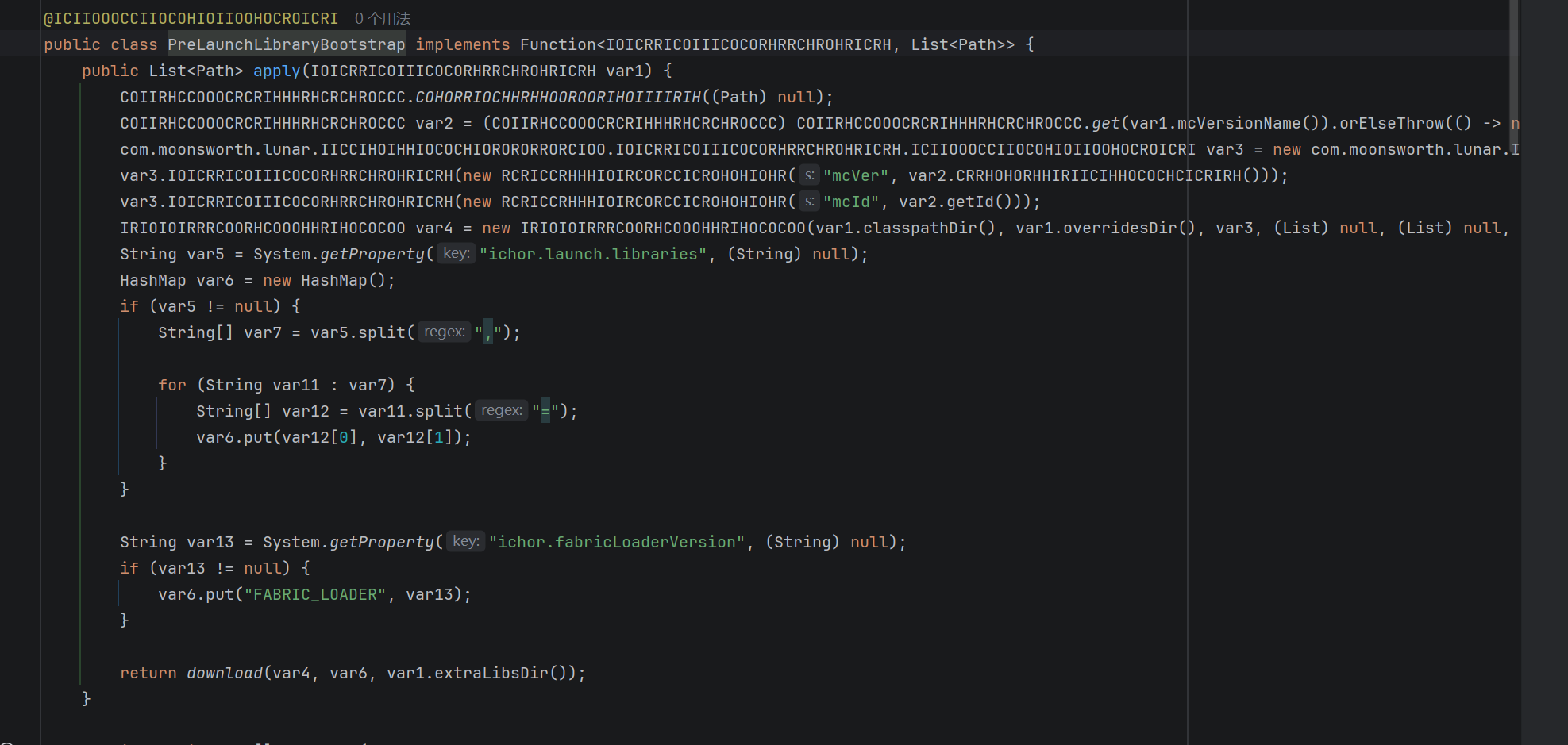Image resolution: width=1568 pixels, height=745 pixels.
Task: Click the "key:" hint before "ichor.launch.libraries"
Action: pyautogui.click(x=456, y=253)
